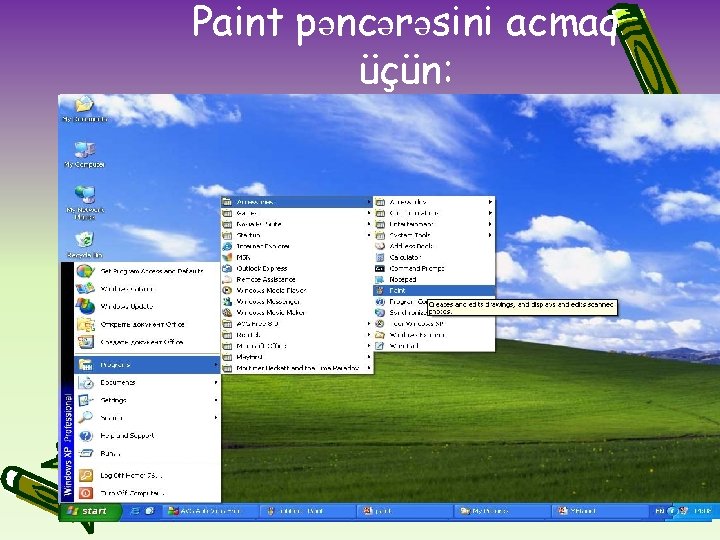Select Address Book in Accessories
Image resolution: width=720 pixels, height=540 pixels.
(434, 246)
